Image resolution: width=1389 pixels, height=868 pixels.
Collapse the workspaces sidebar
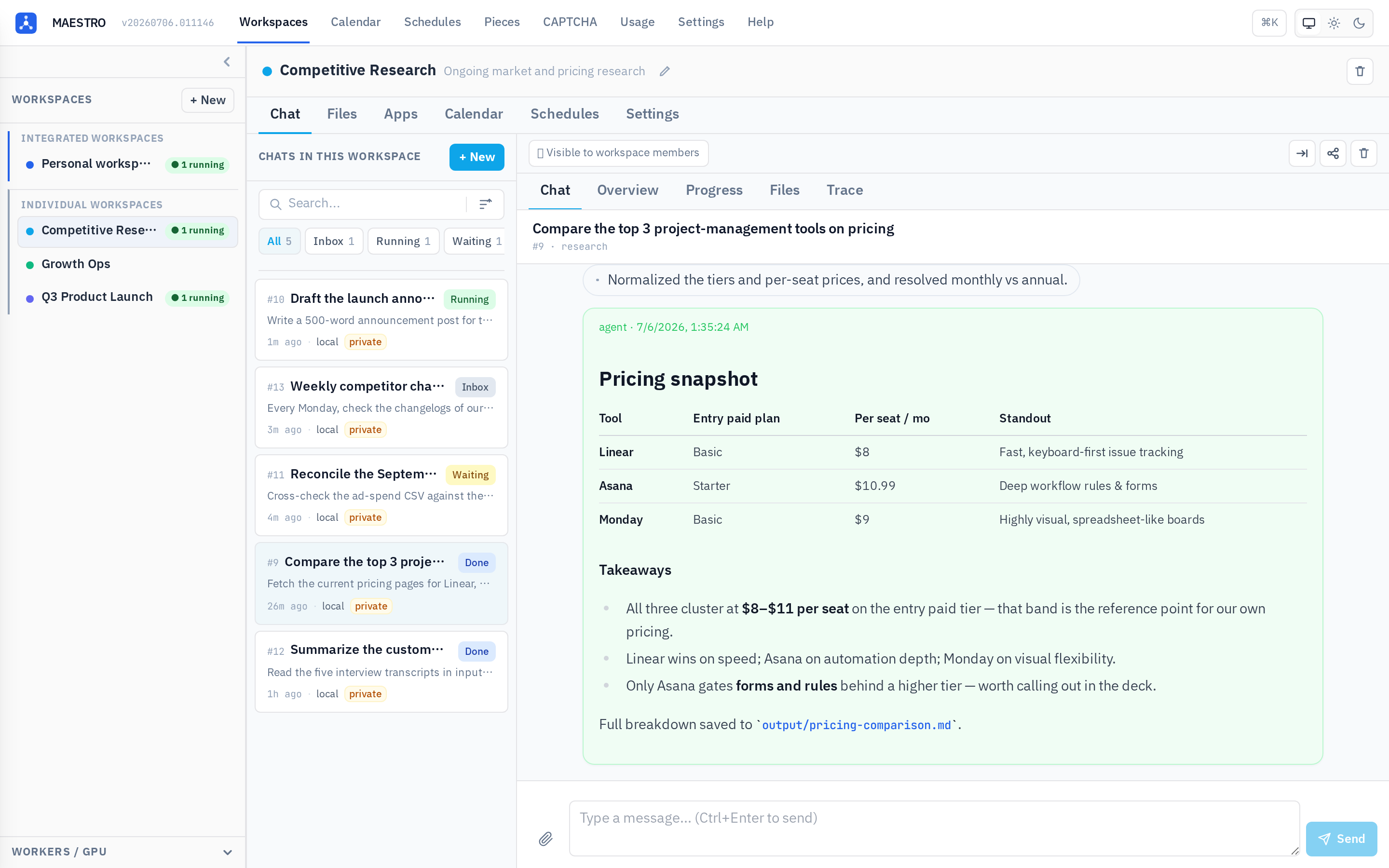click(x=227, y=62)
